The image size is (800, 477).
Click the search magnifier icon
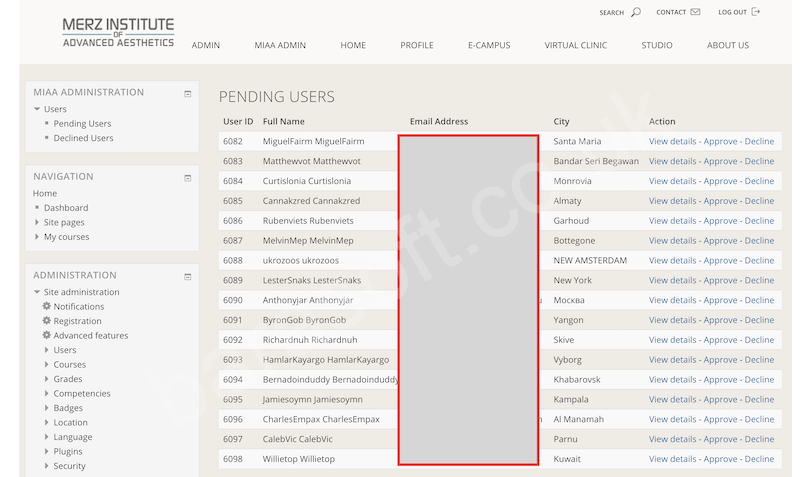[x=636, y=12]
